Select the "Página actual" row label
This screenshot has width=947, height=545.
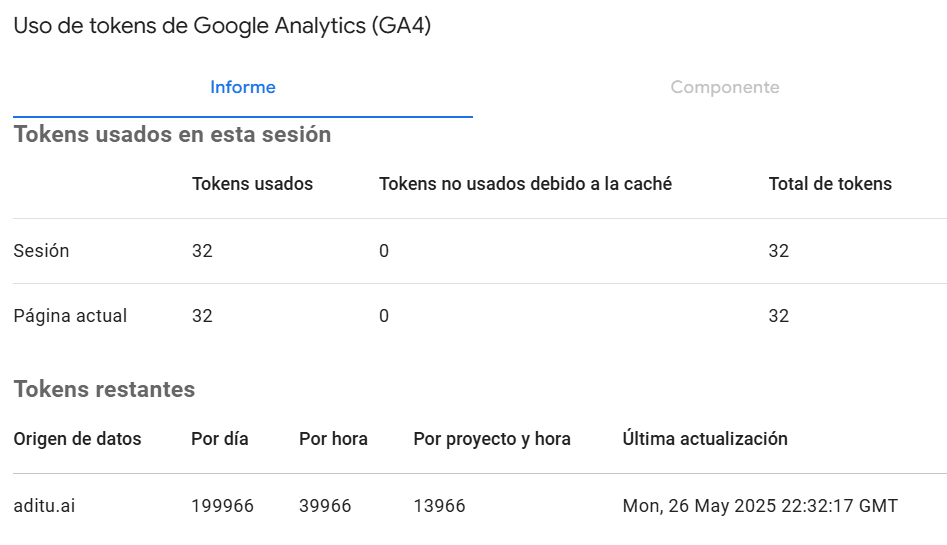pos(70,316)
